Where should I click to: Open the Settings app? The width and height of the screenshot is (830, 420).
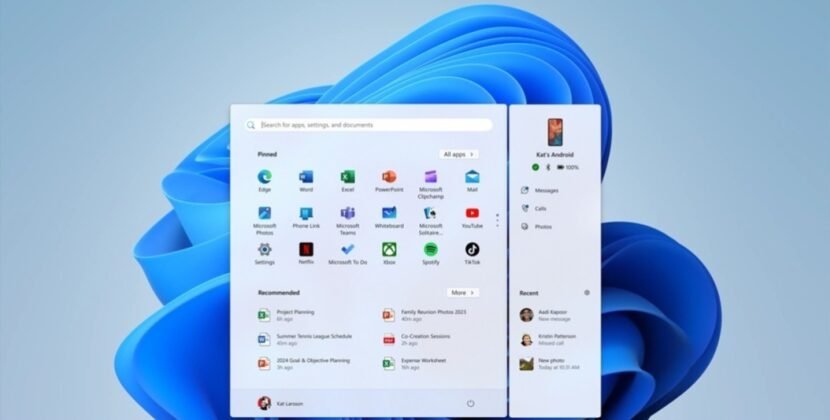264,253
